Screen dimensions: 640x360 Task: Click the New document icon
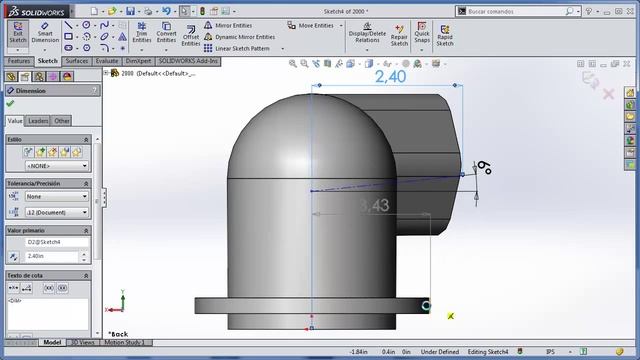pyautogui.click(x=94, y=11)
